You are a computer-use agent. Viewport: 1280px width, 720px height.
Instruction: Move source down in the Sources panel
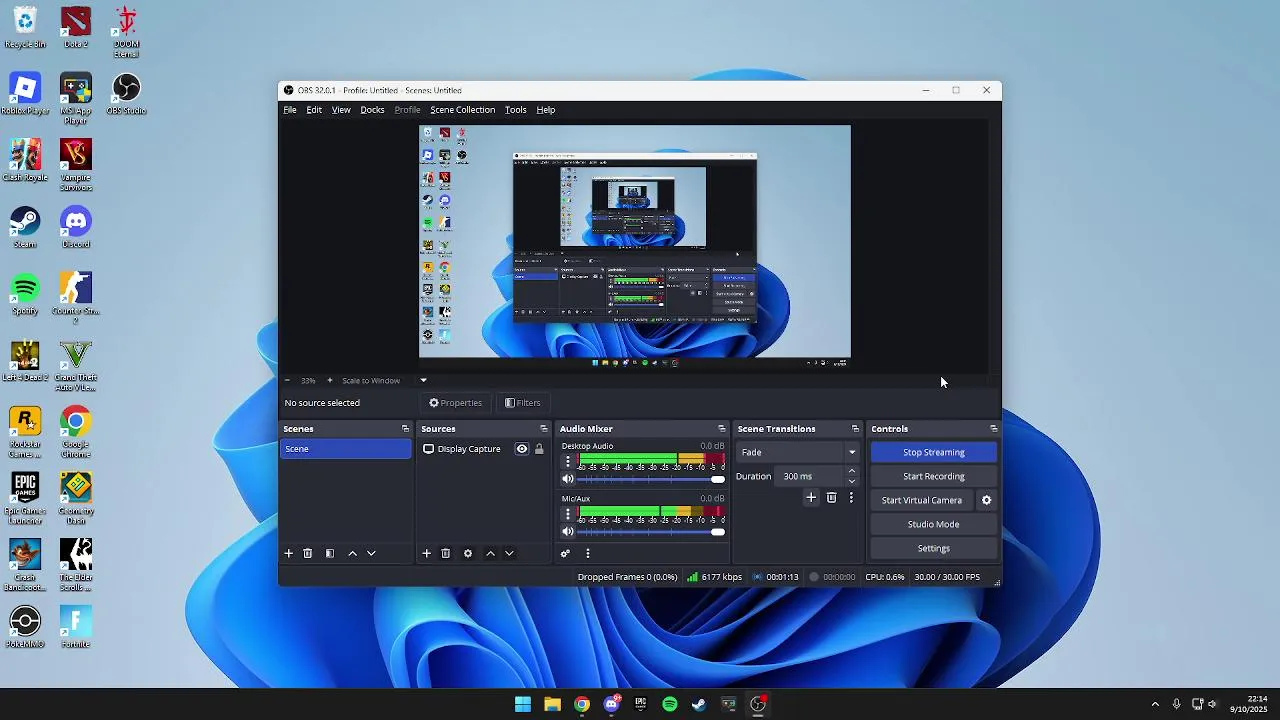tap(509, 553)
